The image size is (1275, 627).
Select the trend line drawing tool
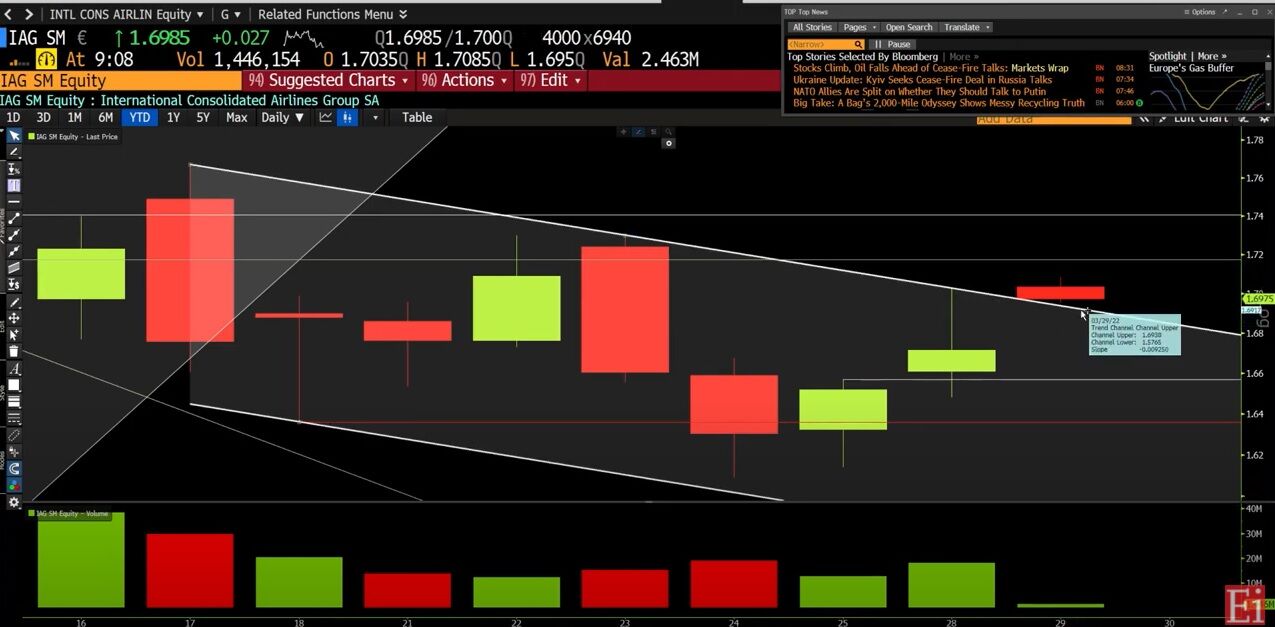pos(14,218)
